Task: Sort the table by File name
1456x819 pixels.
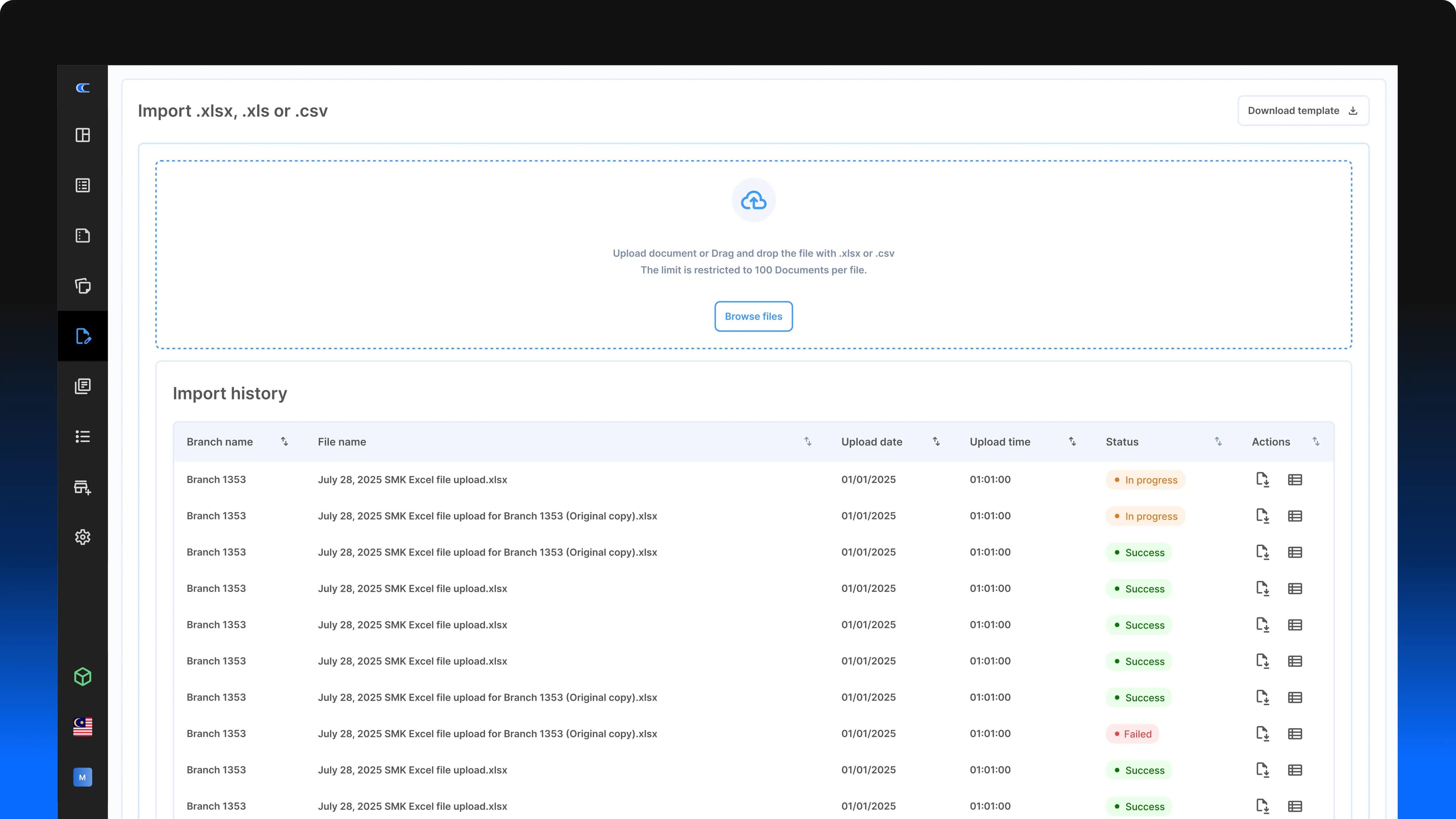Action: point(808,441)
